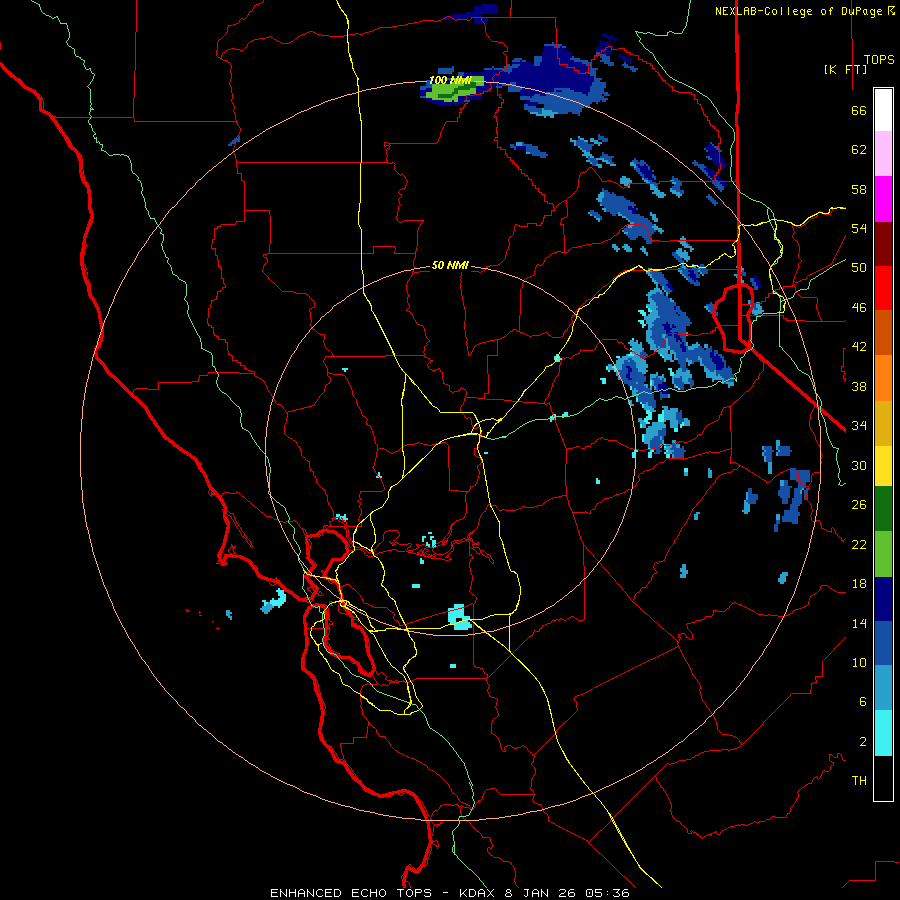Click the black TH legend swatch
900x900 pixels.
tap(883, 778)
